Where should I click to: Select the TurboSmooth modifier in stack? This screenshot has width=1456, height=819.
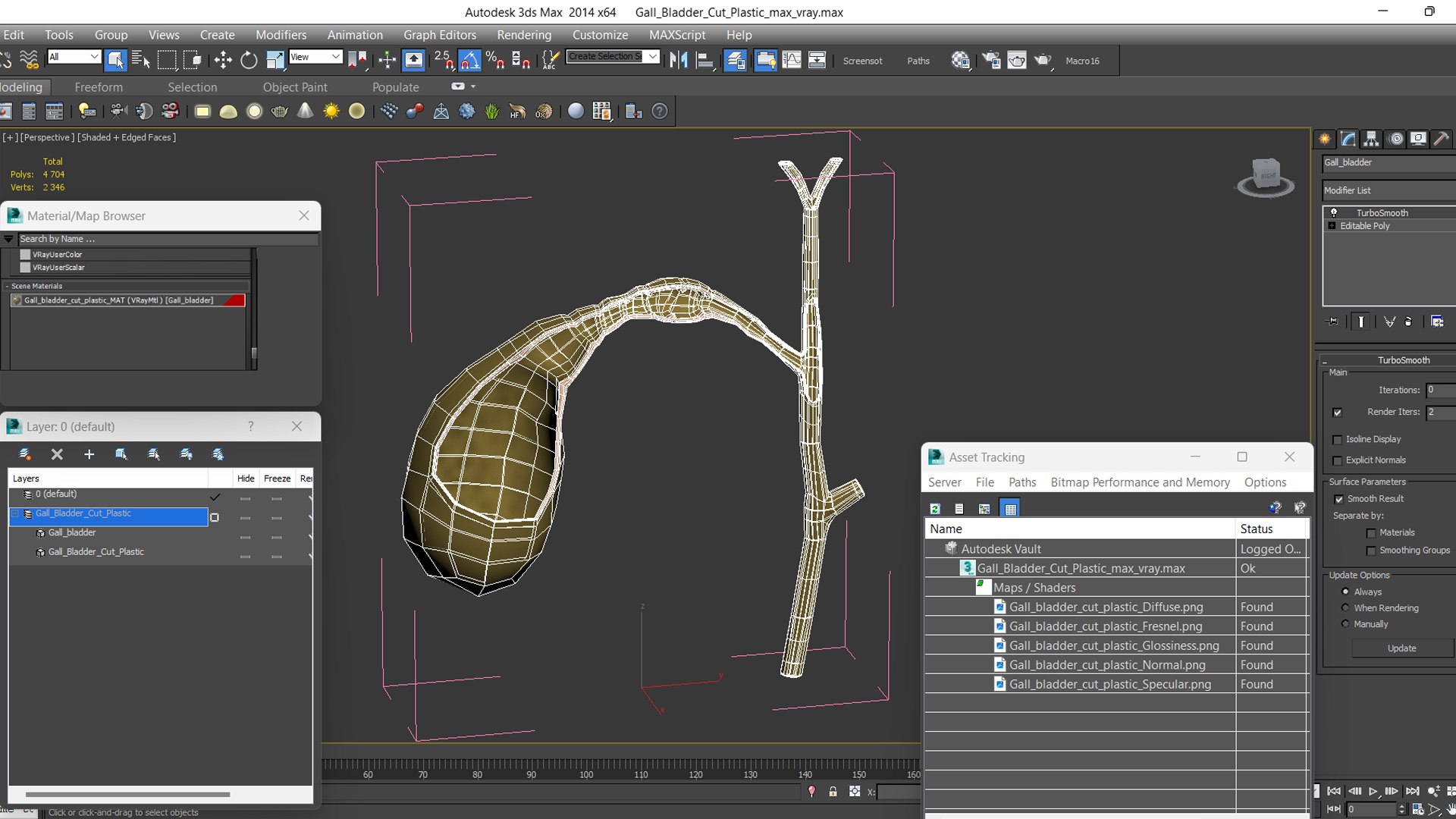[x=1382, y=213]
